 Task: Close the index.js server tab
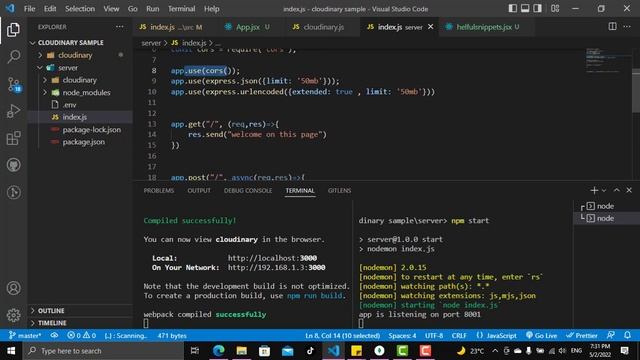coord(431,27)
